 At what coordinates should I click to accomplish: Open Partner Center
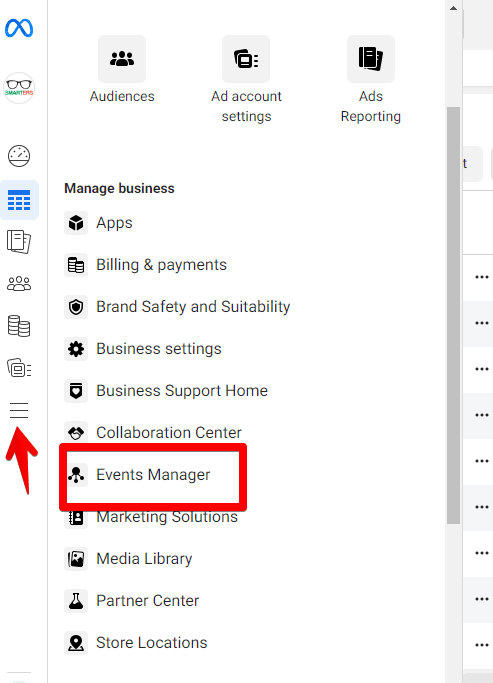click(148, 601)
